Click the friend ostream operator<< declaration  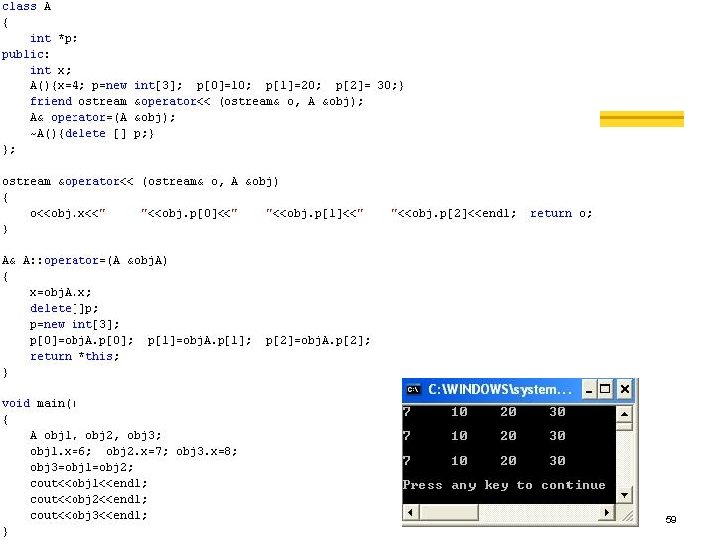click(x=197, y=101)
